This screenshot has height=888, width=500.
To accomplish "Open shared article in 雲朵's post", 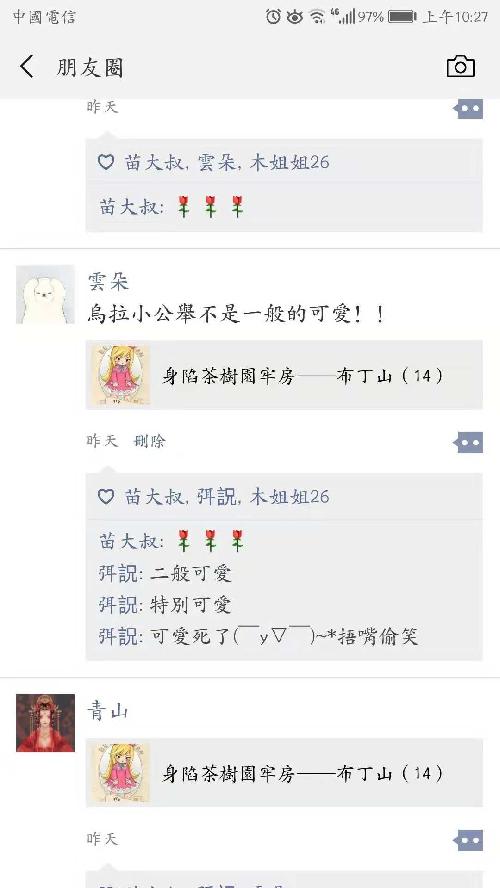I will pyautogui.click(x=284, y=375).
